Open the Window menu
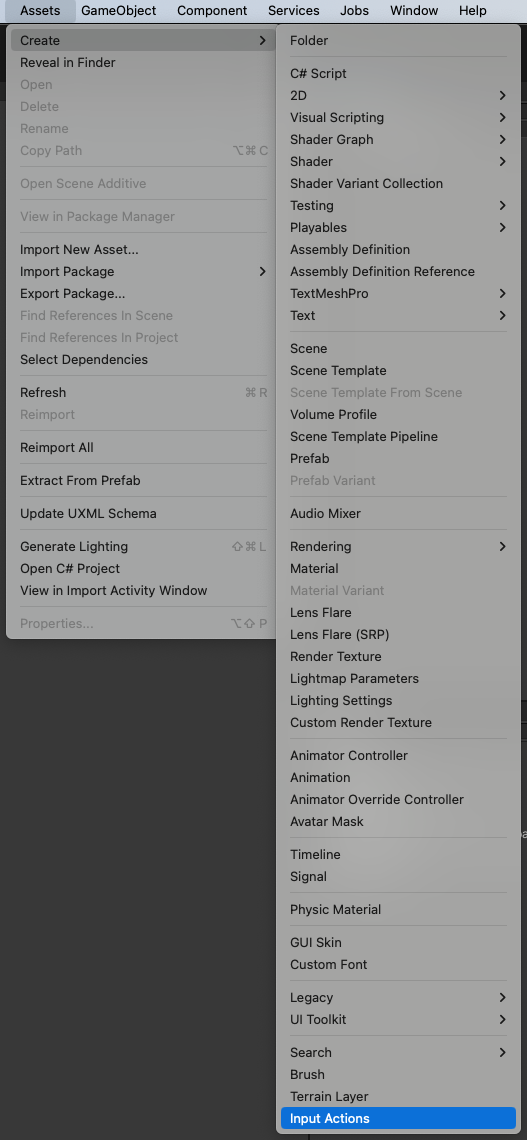This screenshot has width=527, height=1140. tap(414, 11)
